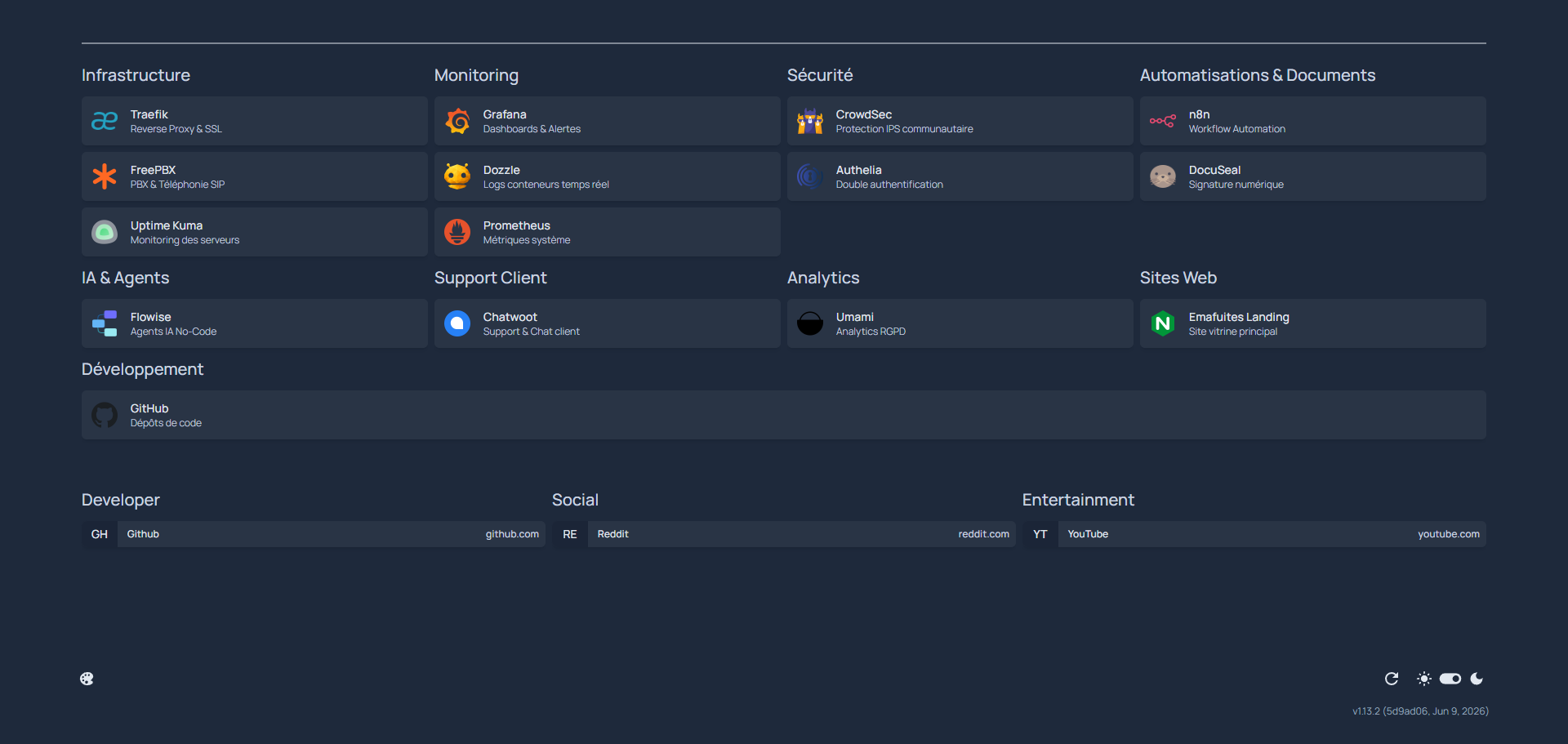Collapse the IA & Agents group heading
1568x744 pixels.
click(126, 278)
